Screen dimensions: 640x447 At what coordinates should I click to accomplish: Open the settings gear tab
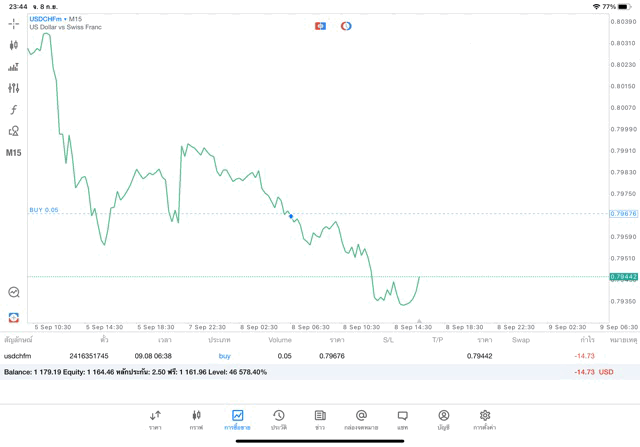coord(485,420)
